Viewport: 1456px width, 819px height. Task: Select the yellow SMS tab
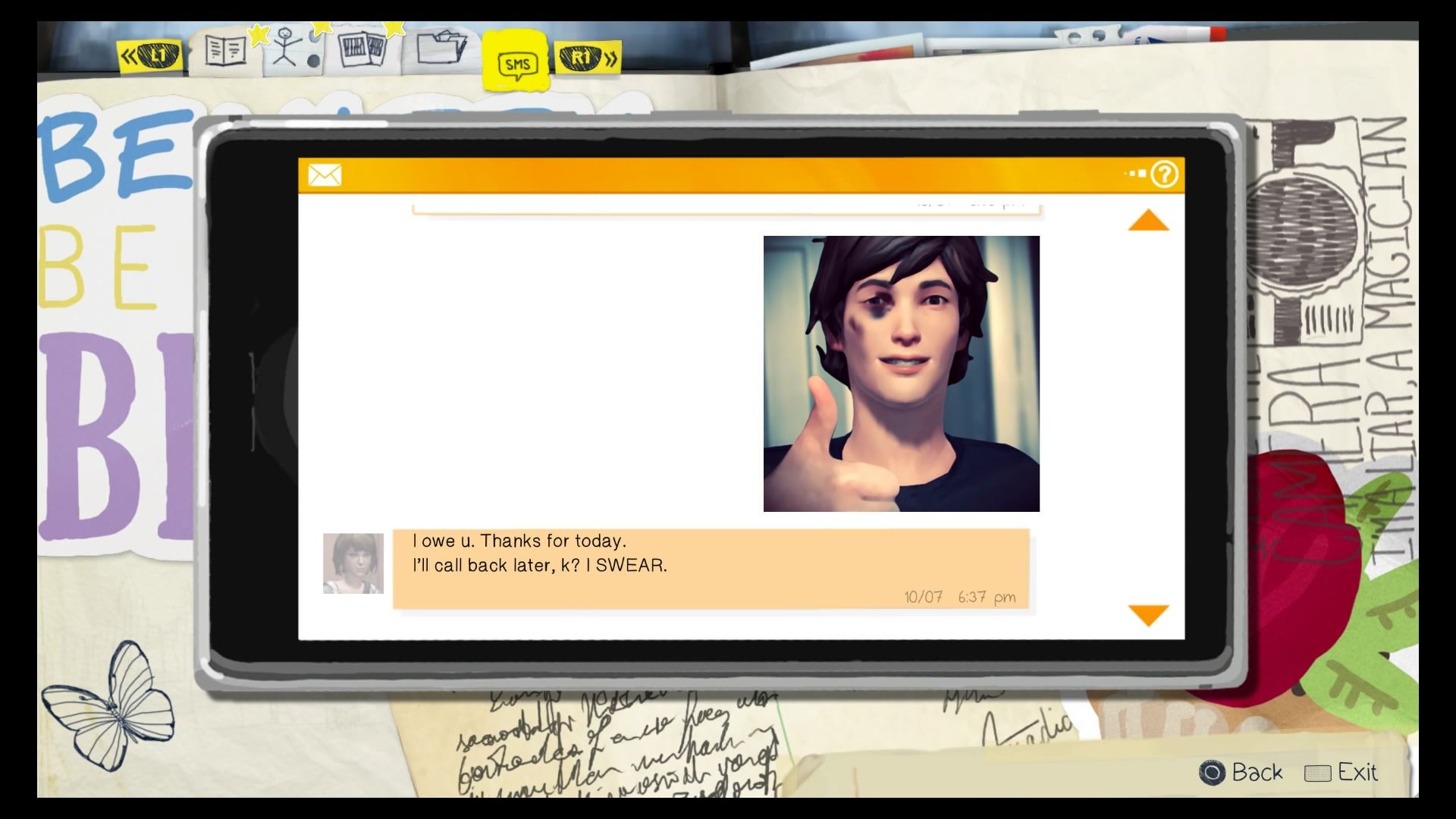(x=516, y=64)
